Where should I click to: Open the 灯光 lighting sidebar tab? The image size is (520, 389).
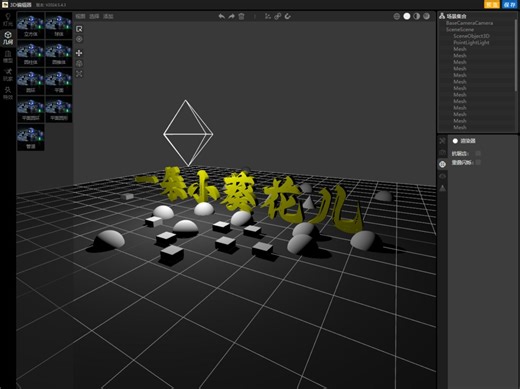pyautogui.click(x=8, y=19)
